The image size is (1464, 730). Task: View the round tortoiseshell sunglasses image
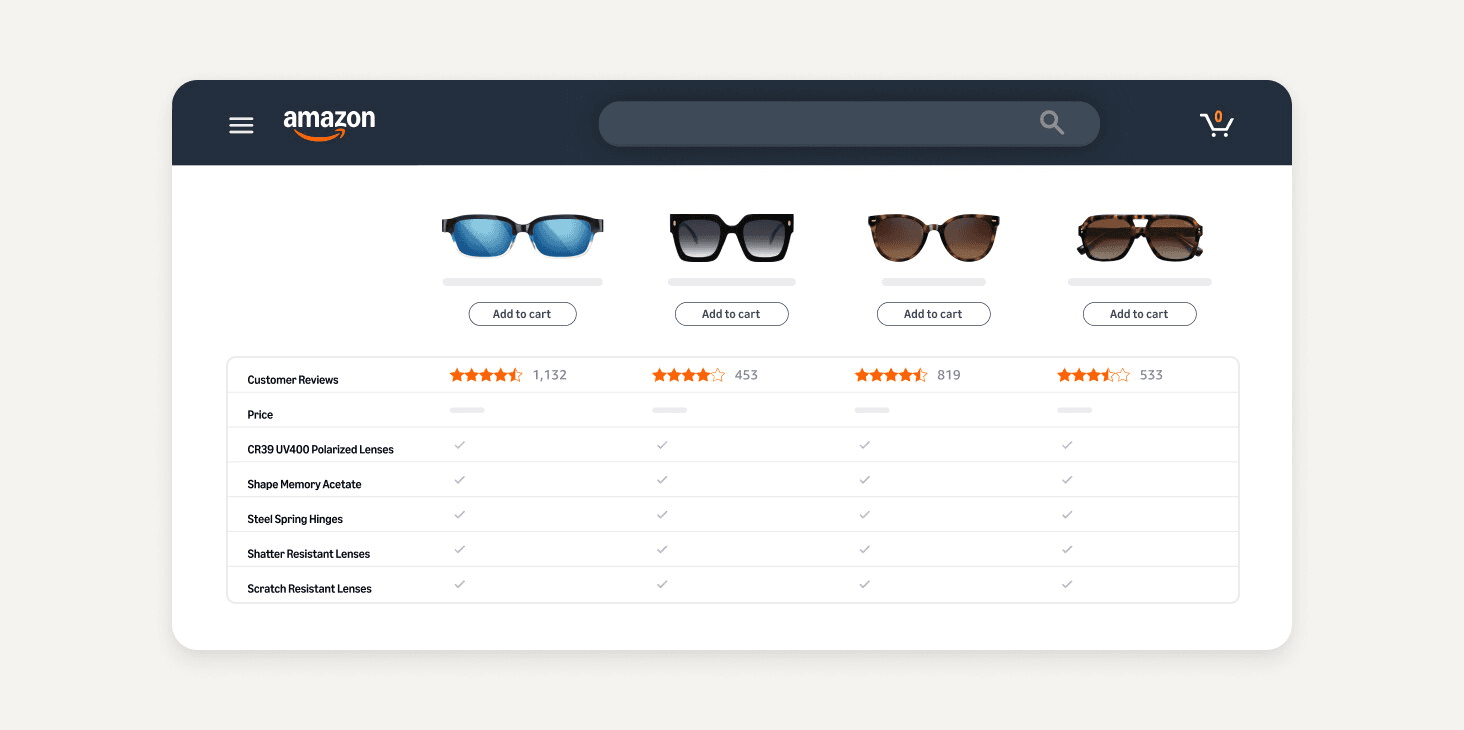[933, 237]
